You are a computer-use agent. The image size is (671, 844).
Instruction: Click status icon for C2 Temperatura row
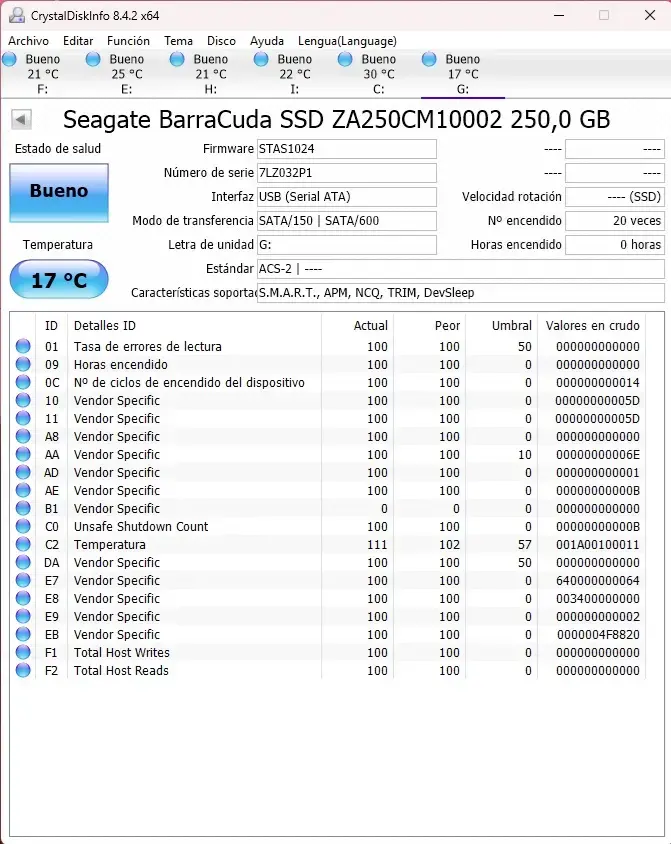[23, 544]
